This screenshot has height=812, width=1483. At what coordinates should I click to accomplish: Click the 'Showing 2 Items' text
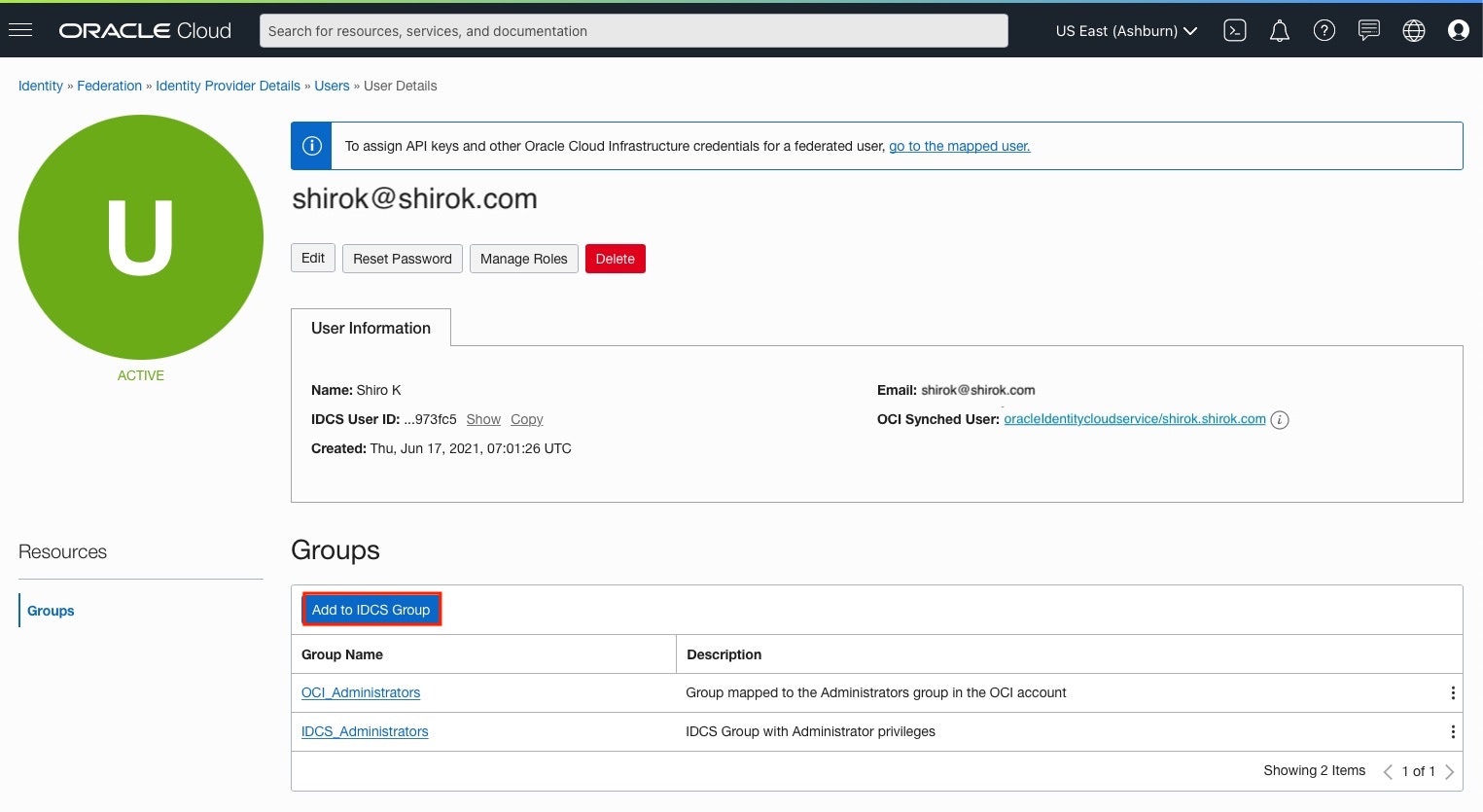(x=1315, y=770)
